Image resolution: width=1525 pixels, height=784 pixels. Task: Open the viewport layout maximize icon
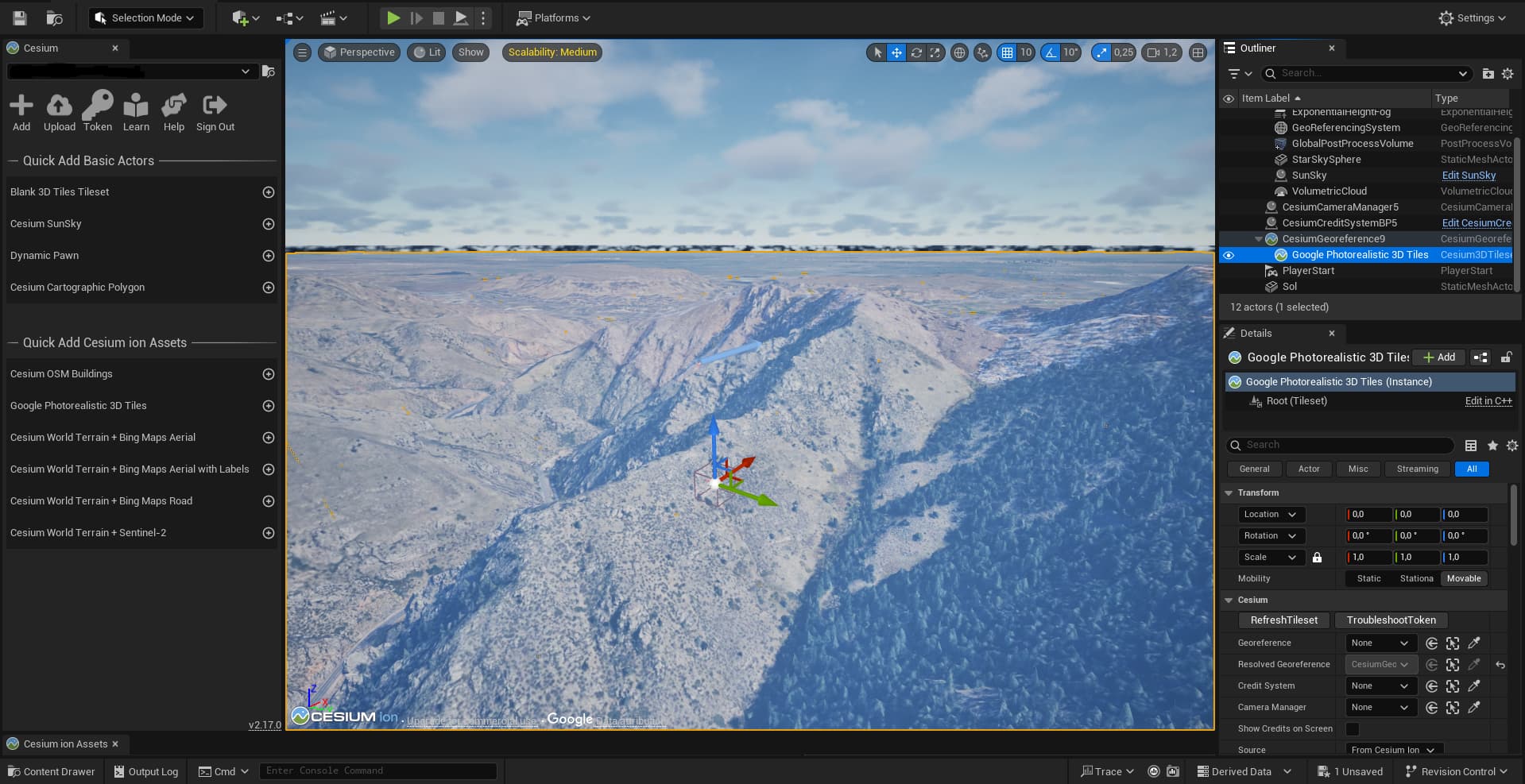(1198, 52)
